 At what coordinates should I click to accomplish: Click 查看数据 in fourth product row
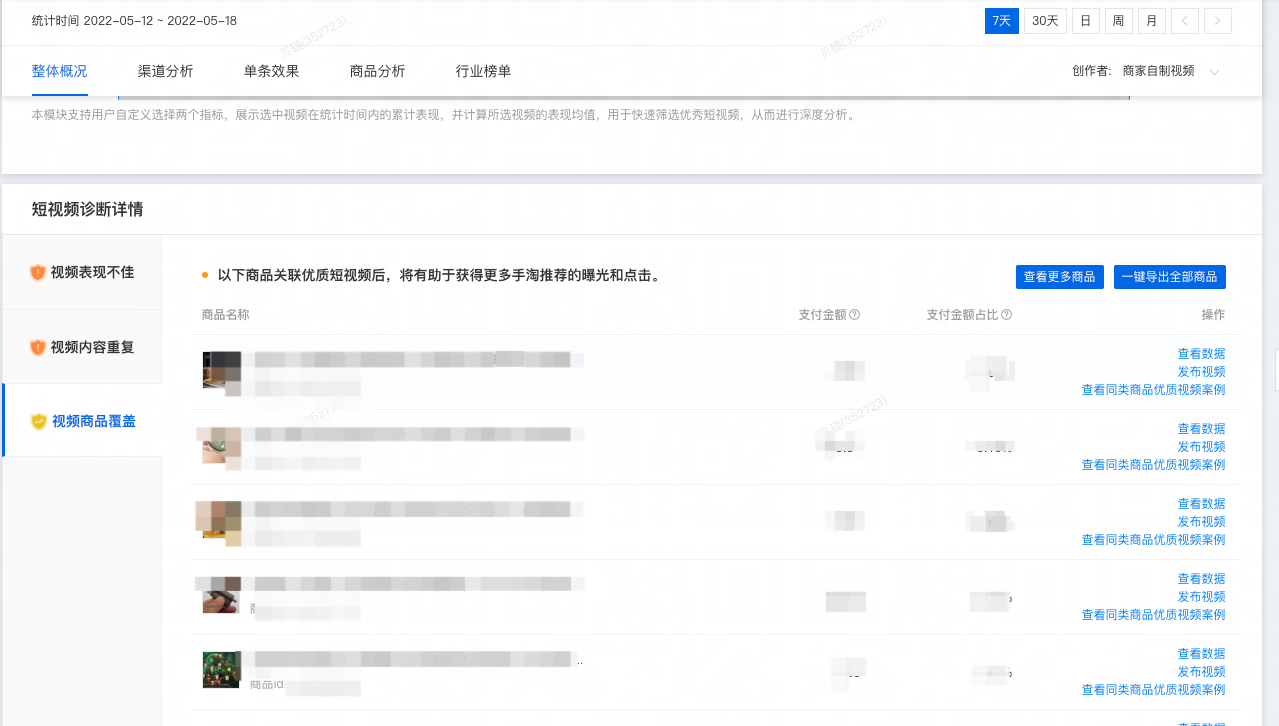point(1201,578)
